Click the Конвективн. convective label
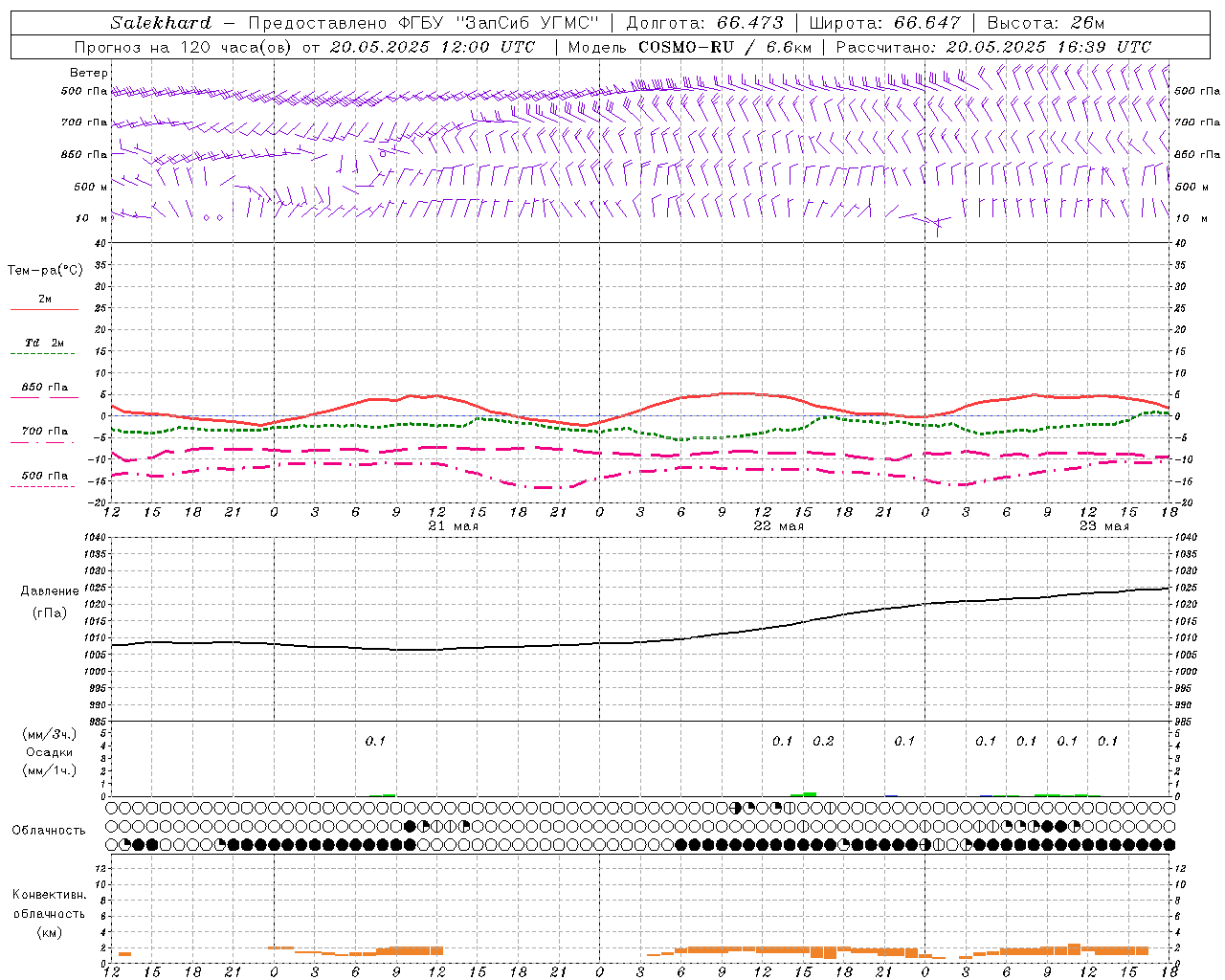Viewport: 1225px width, 980px height. tap(49, 895)
